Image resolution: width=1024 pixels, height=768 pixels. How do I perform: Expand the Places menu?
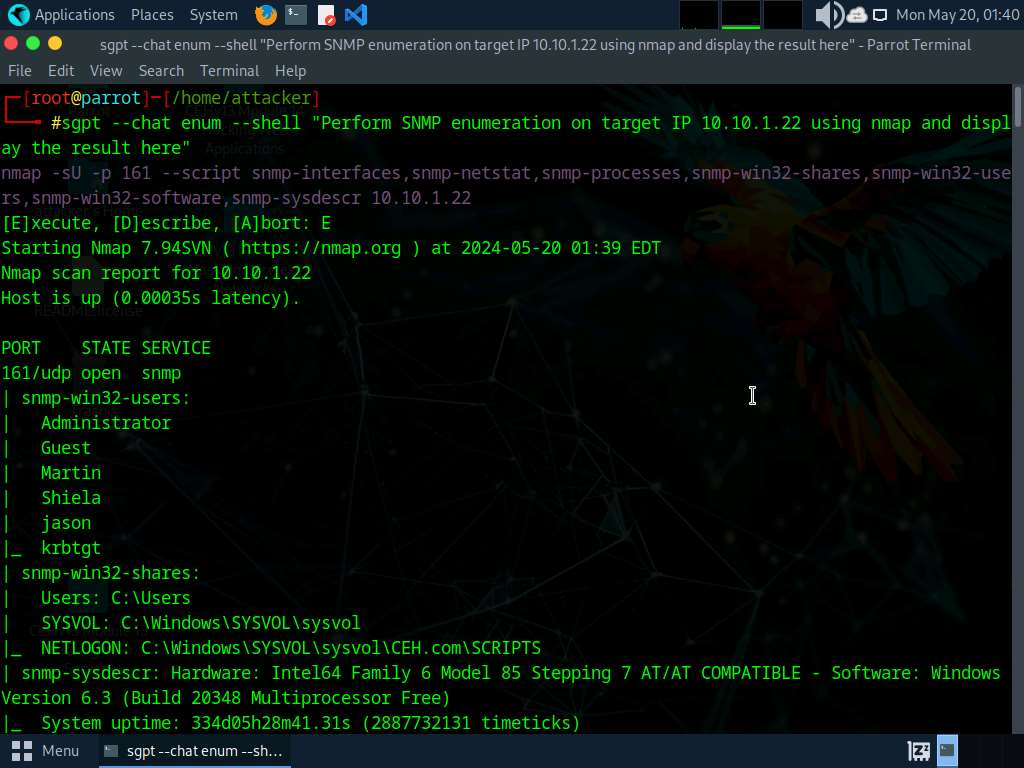pos(152,15)
